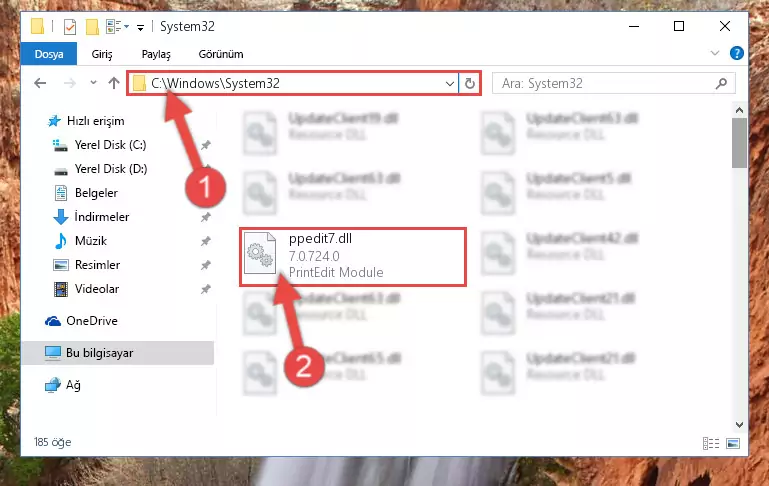Open recent locations dropdown arrow
The width and height of the screenshot is (769, 486).
93,83
